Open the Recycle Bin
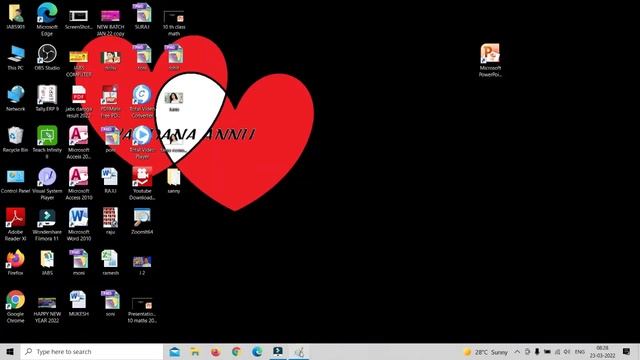 pos(16,139)
